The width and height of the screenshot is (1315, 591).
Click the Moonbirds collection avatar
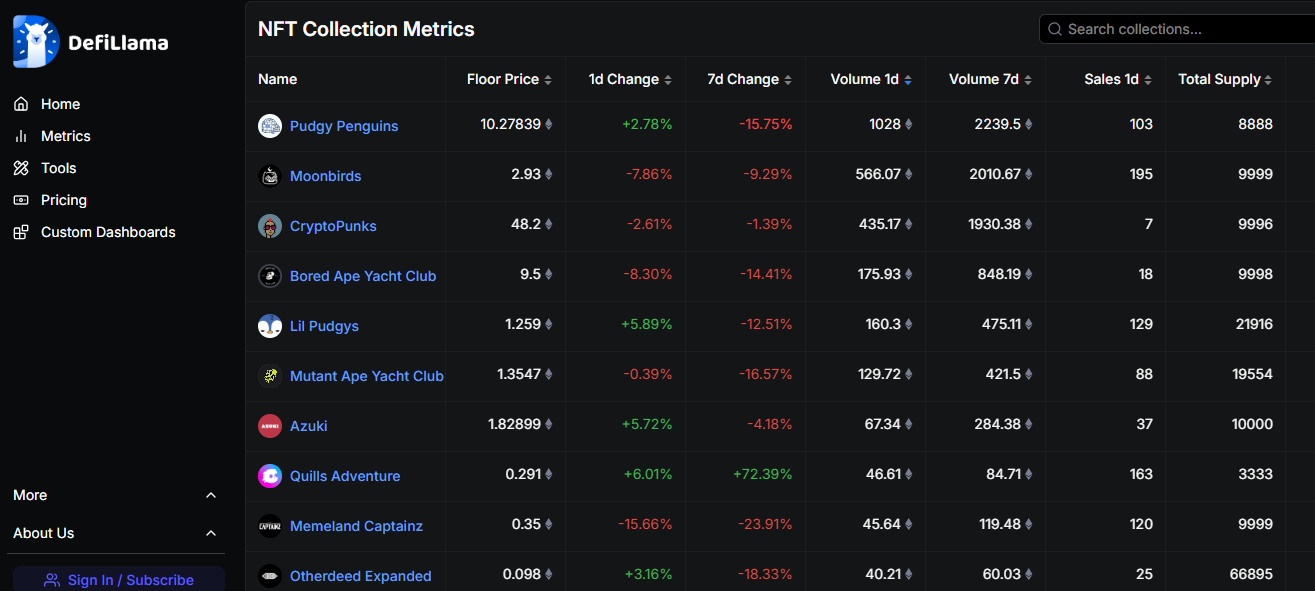point(270,176)
